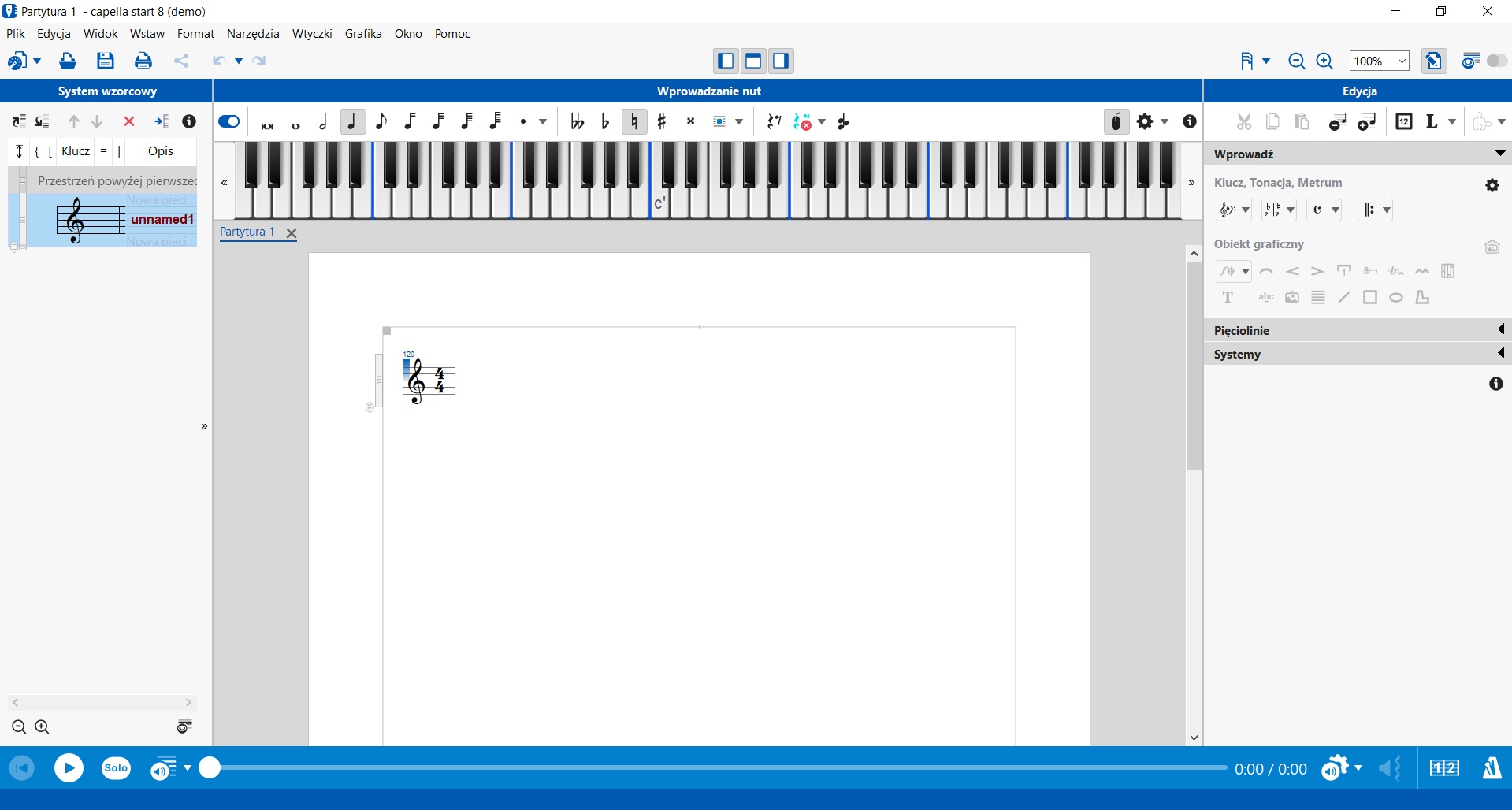Image resolution: width=1512 pixels, height=810 pixels.
Task: Click the Opis button
Action: [x=161, y=151]
